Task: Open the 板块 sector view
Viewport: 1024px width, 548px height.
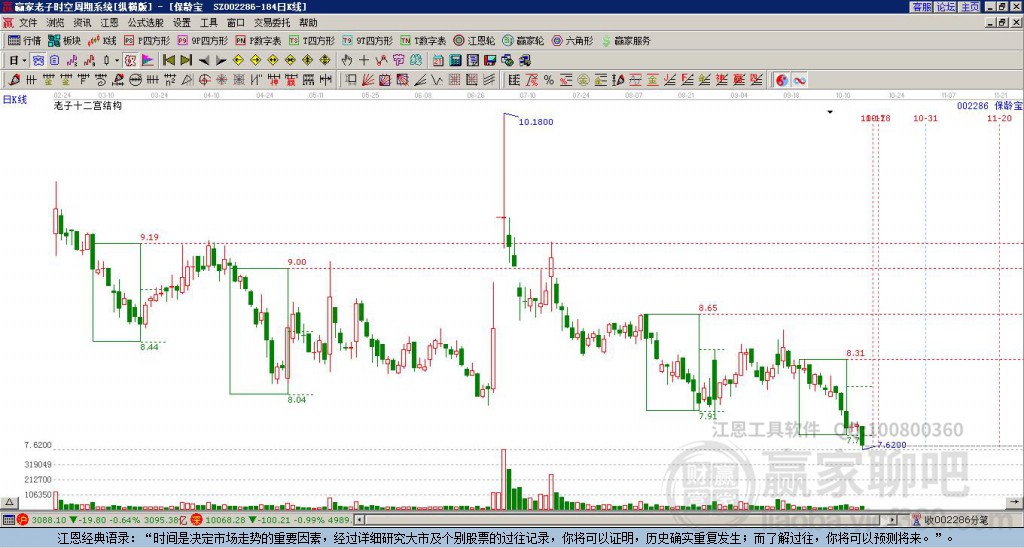Action: 65,40
